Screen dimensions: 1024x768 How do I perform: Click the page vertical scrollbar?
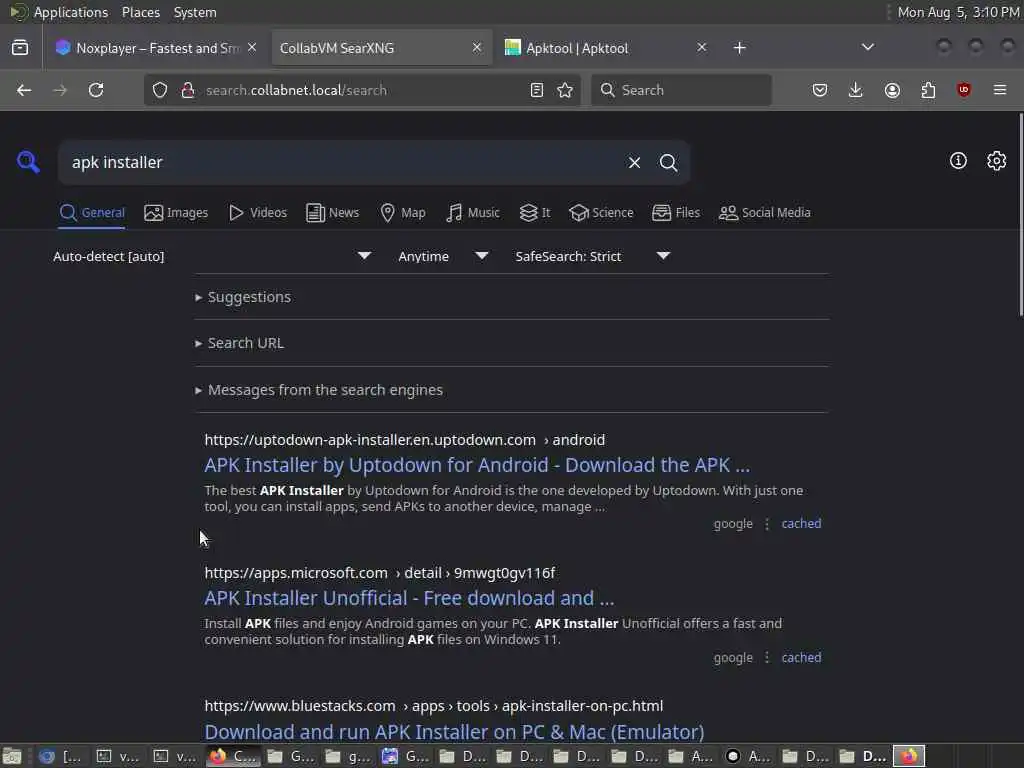click(1020, 216)
